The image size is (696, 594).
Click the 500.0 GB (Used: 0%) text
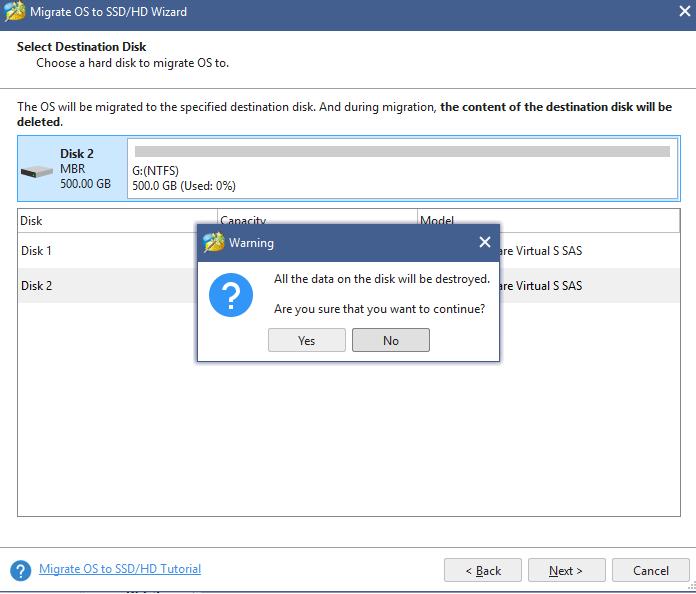tap(184, 186)
